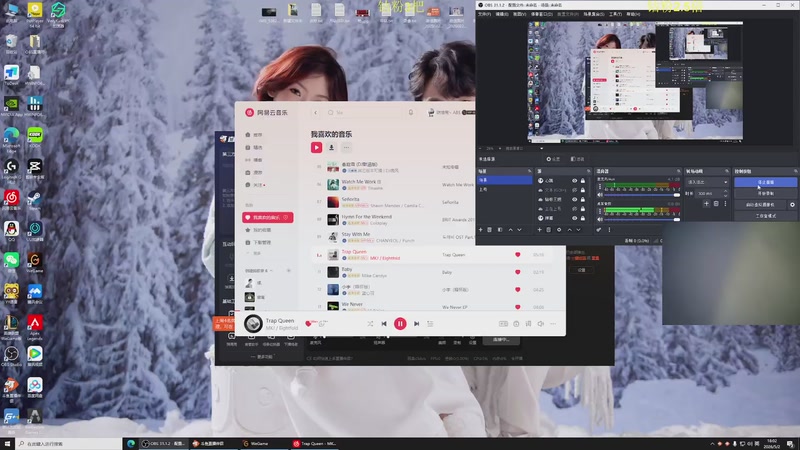Increase transition duration with the up arrow
Viewport: 800px width, 450px height.
[x=726, y=191]
